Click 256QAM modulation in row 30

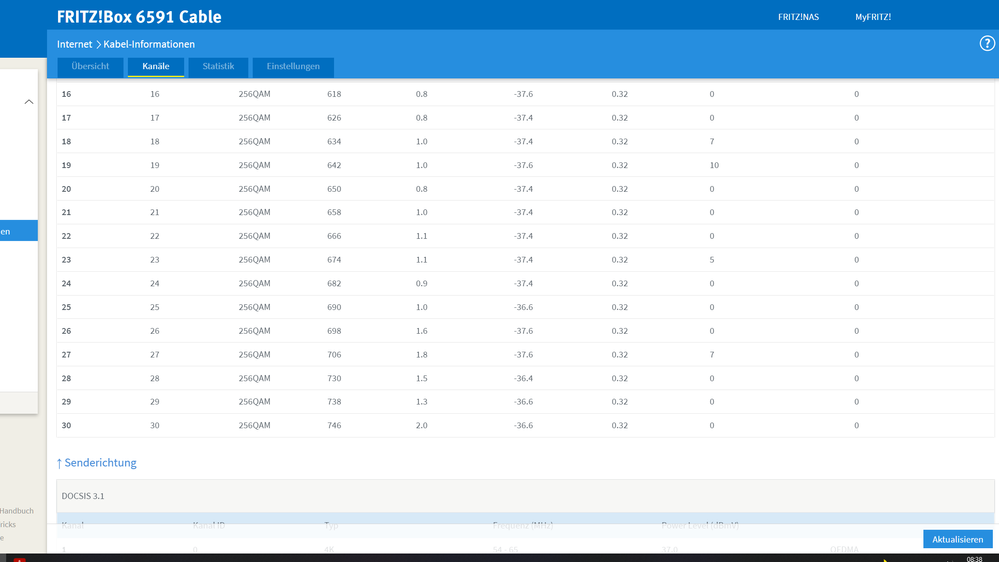tap(254, 426)
